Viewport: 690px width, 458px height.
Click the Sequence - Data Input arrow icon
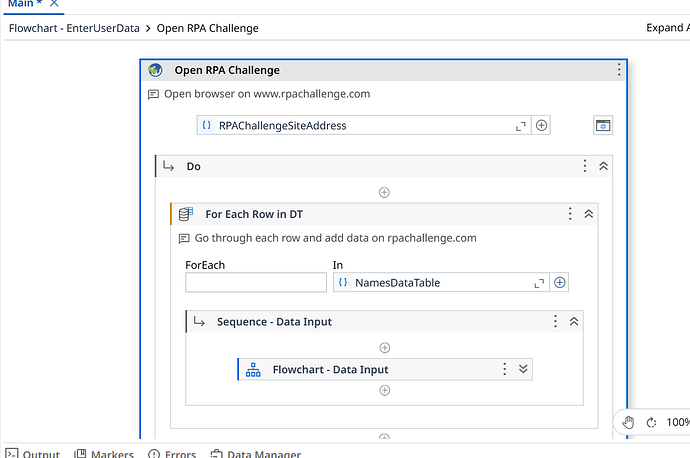pyautogui.click(x=199, y=322)
